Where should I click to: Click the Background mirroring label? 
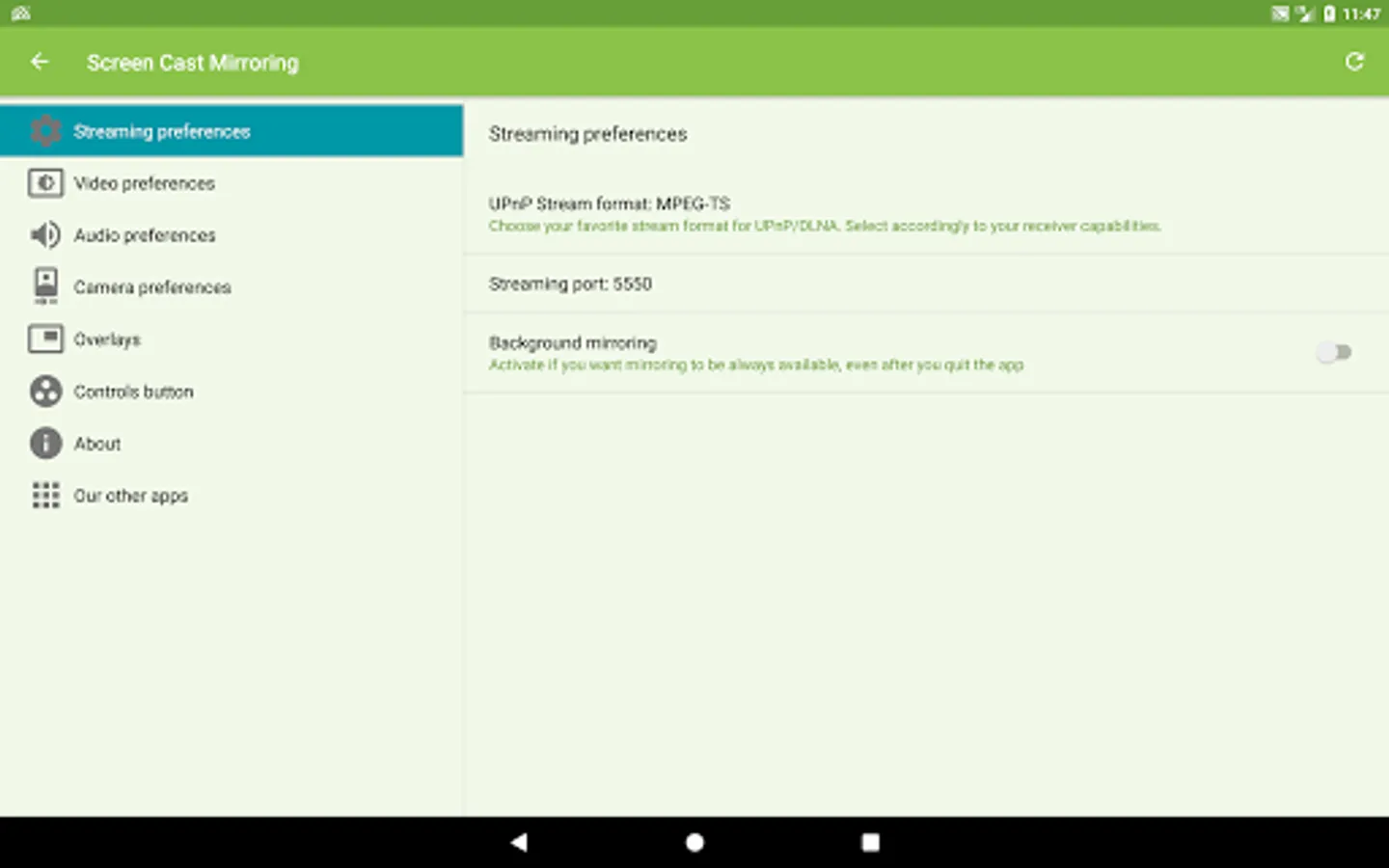coord(572,342)
